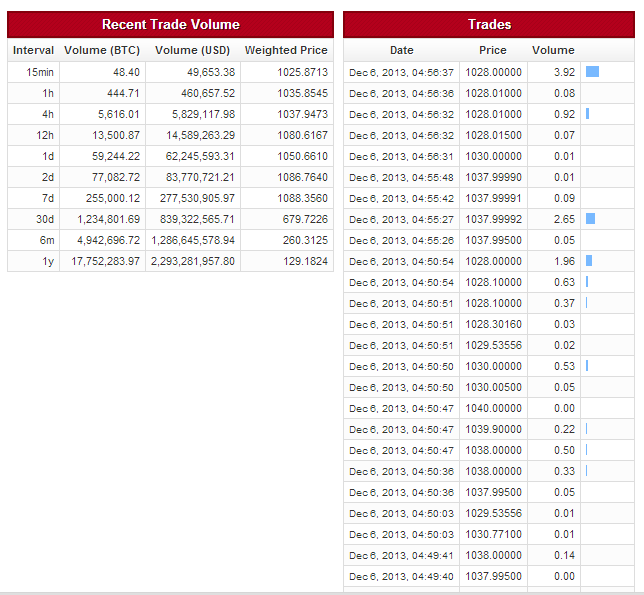Select the trade dated 04:56:37
Screen dimensions: 644x595
tap(401, 72)
